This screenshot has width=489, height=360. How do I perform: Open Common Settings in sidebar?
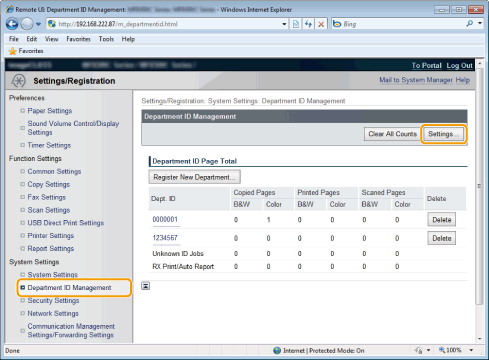pos(54,171)
